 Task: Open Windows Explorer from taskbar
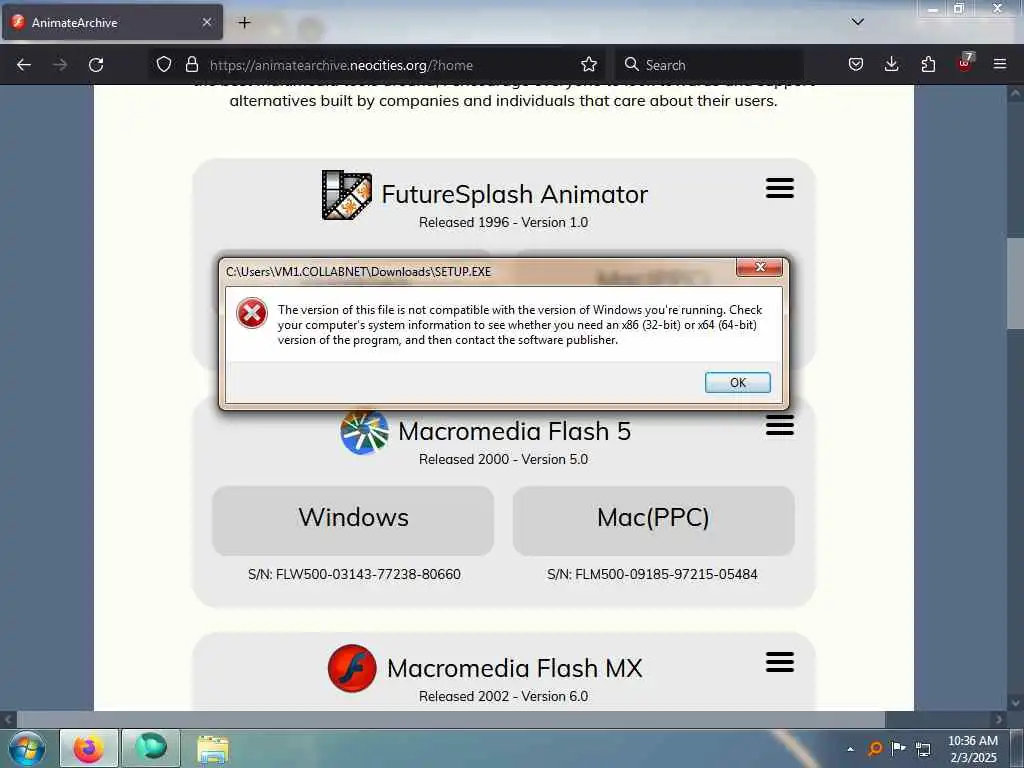[x=213, y=750]
